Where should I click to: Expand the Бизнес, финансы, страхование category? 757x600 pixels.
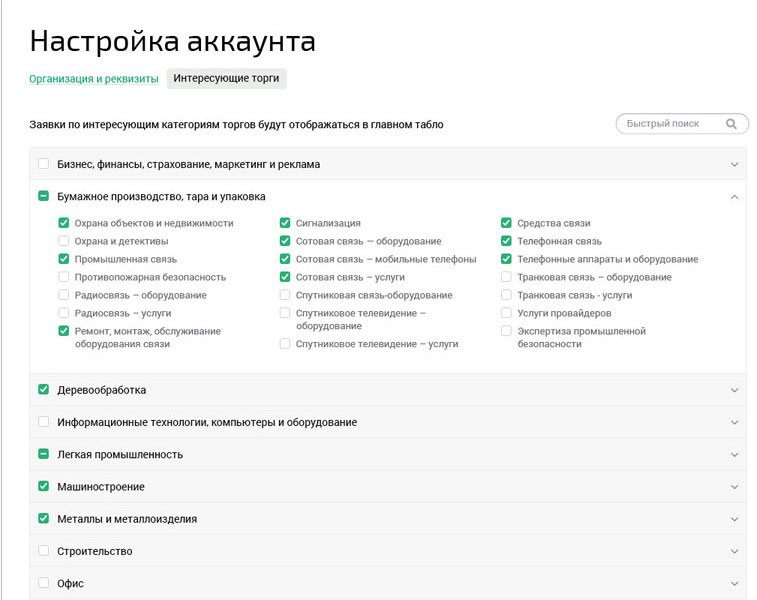[x=734, y=164]
